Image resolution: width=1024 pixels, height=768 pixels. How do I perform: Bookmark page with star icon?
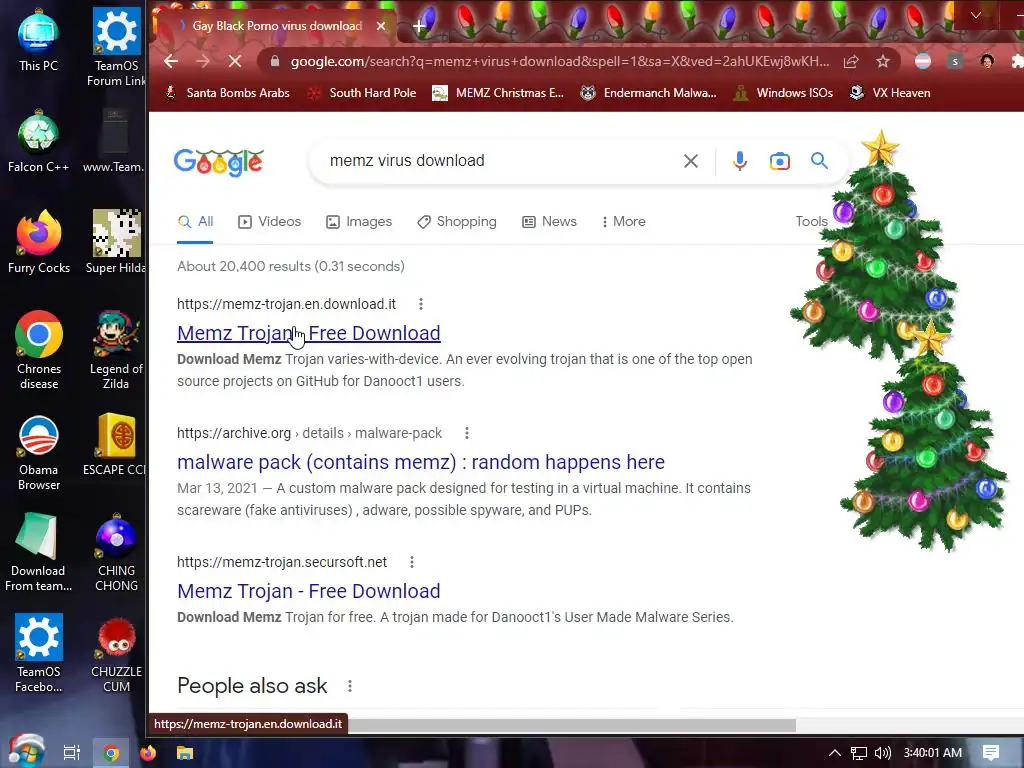883,61
